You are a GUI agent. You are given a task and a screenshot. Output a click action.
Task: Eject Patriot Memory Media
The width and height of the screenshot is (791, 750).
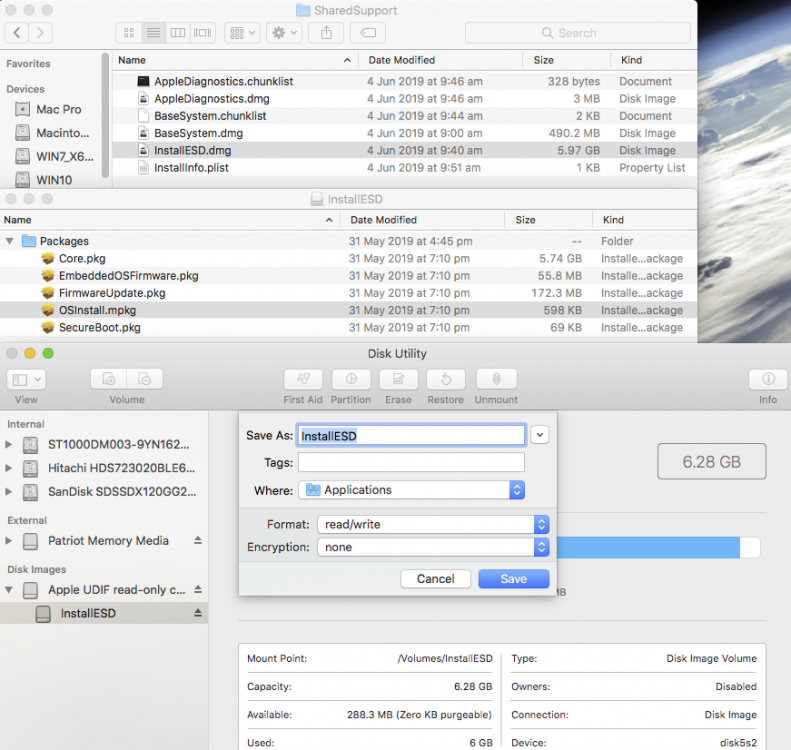click(198, 541)
